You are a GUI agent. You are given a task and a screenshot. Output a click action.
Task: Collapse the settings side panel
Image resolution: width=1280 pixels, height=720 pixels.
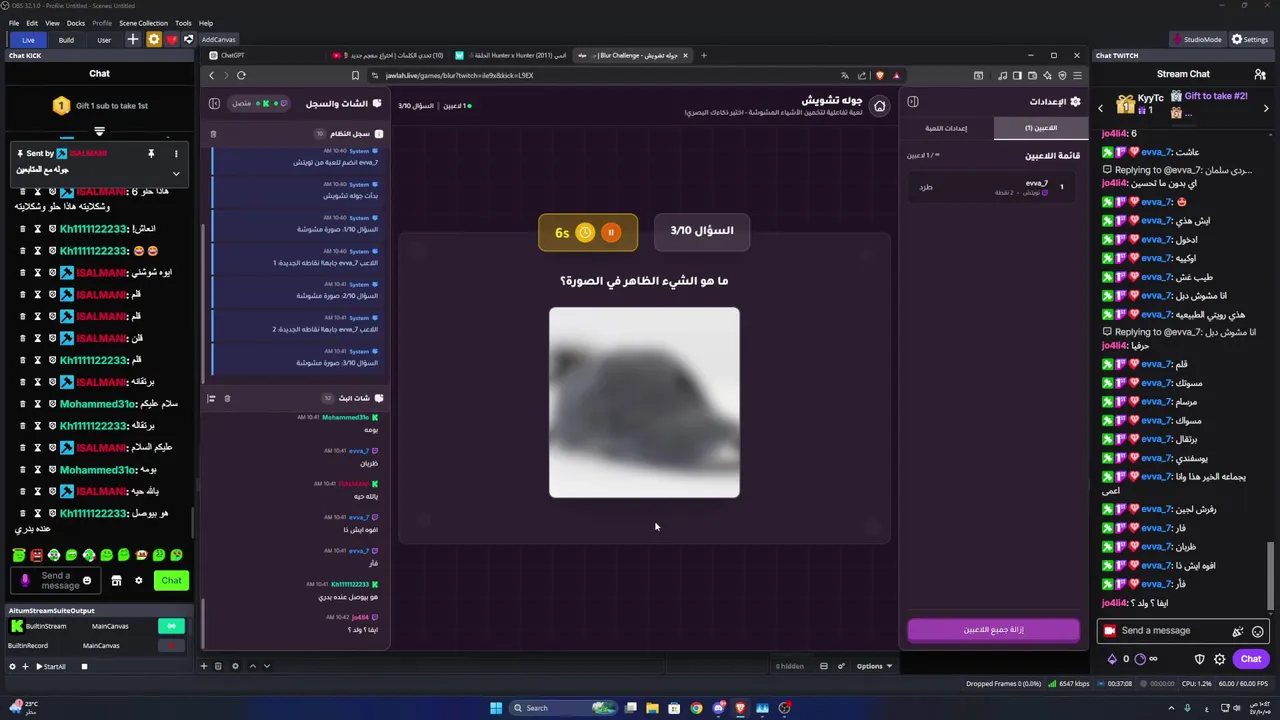click(913, 101)
